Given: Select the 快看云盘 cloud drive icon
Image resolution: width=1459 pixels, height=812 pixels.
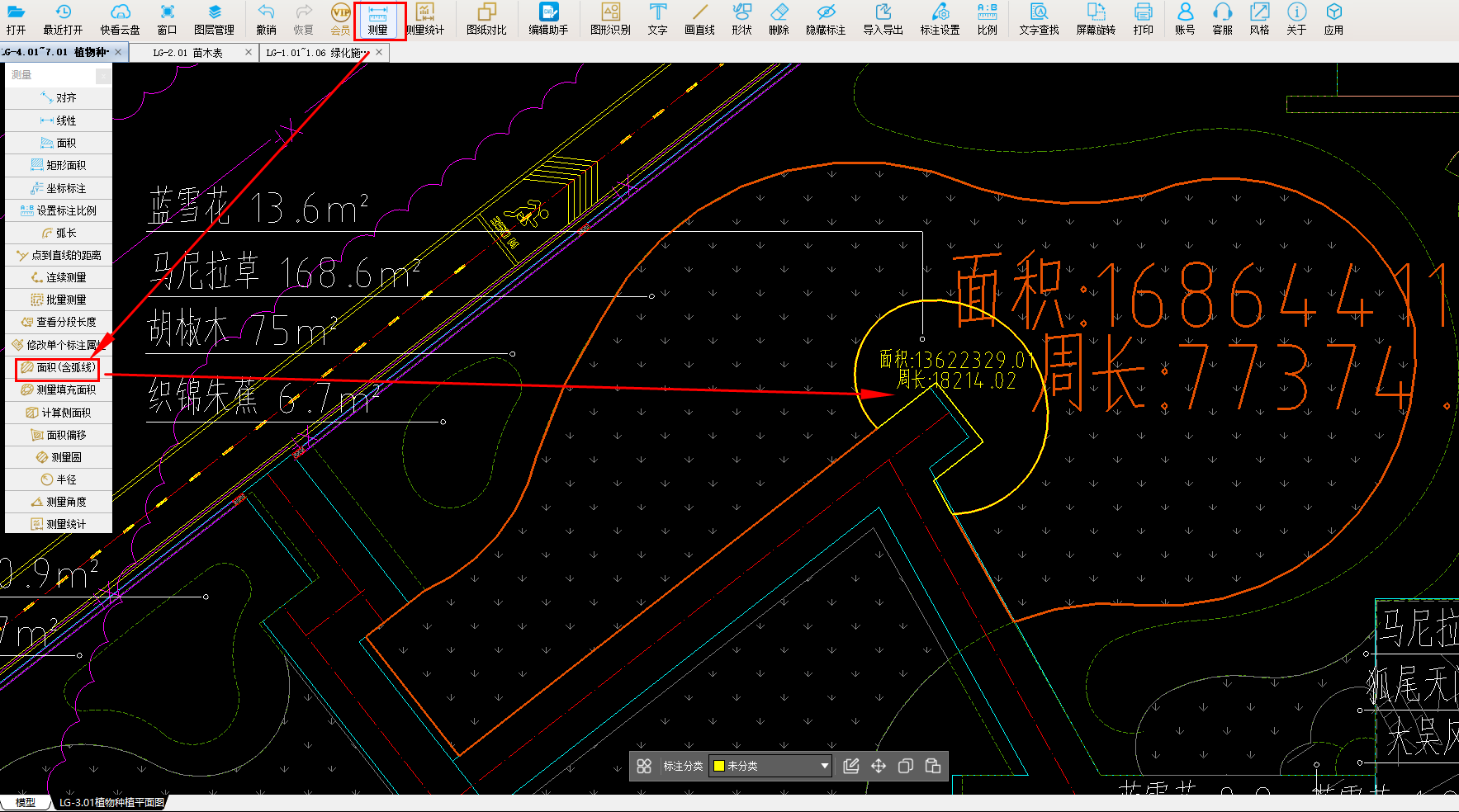Looking at the screenshot, I should coord(121,20).
